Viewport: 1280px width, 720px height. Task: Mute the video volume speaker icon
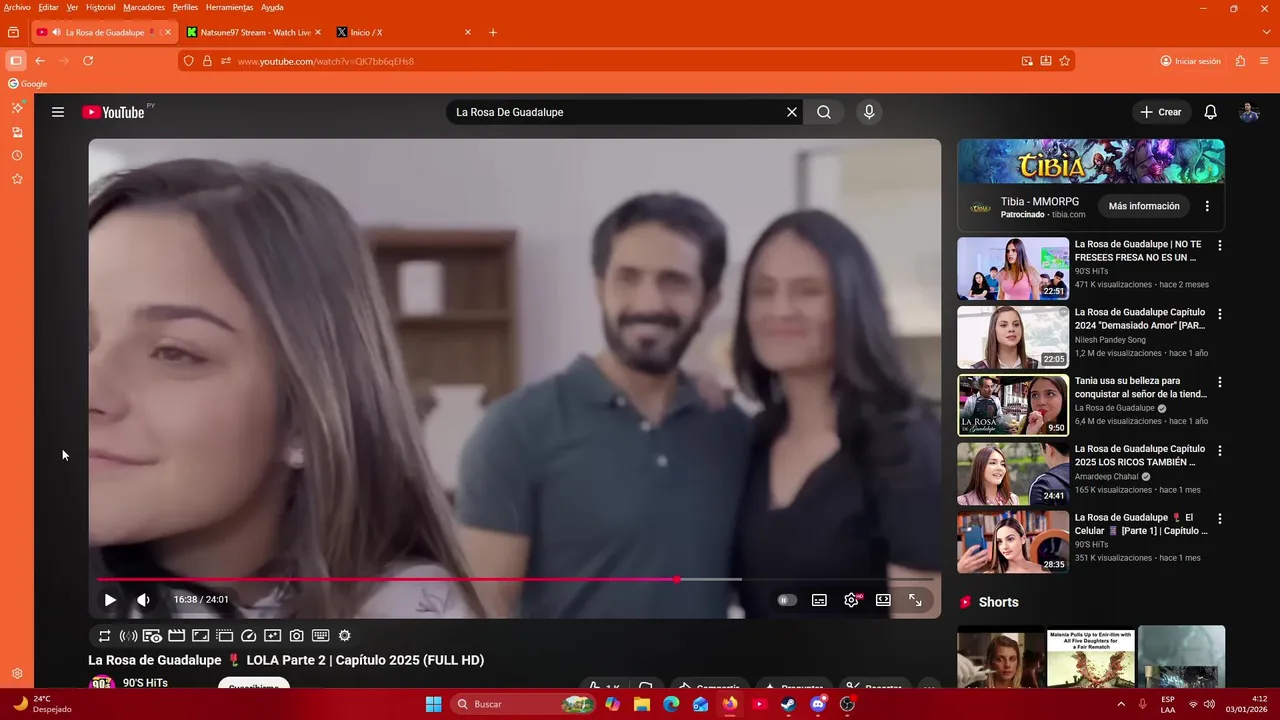[143, 600]
